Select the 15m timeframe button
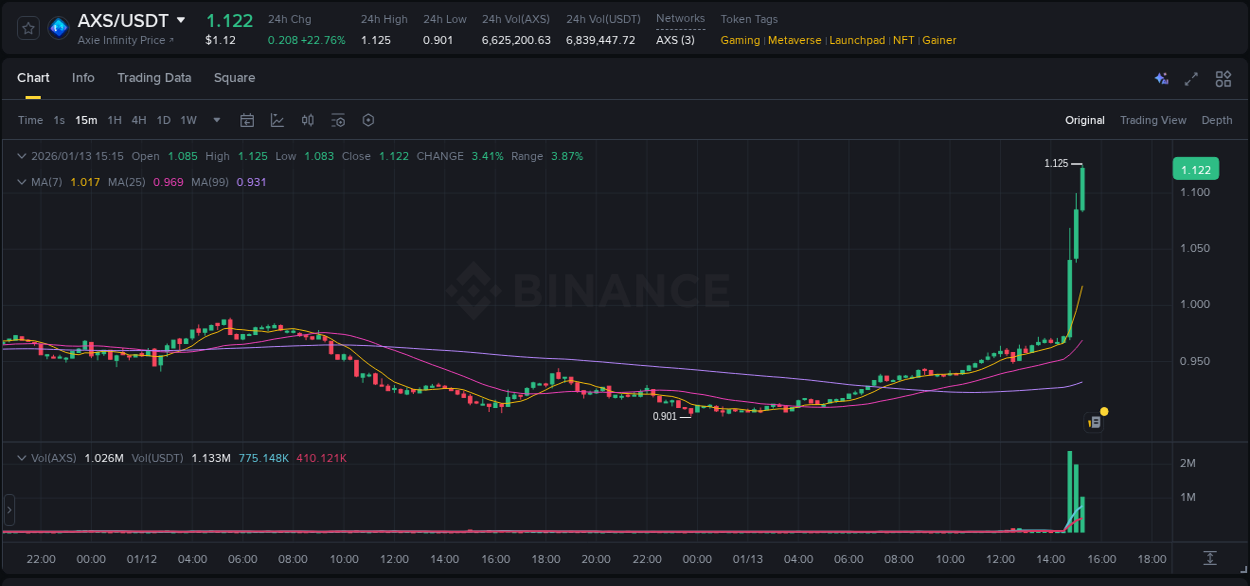The image size is (1250, 586). 86,120
